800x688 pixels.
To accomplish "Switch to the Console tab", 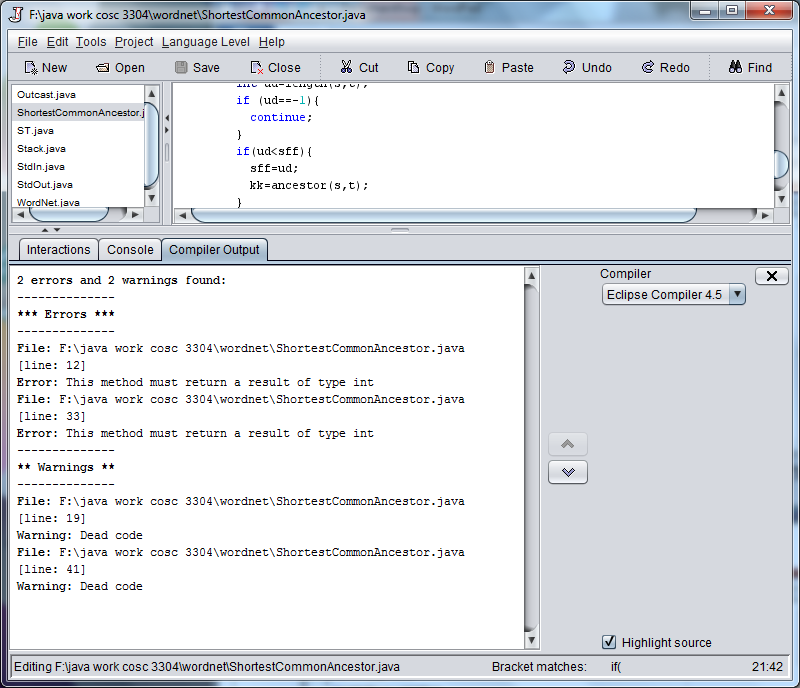I will coord(130,250).
